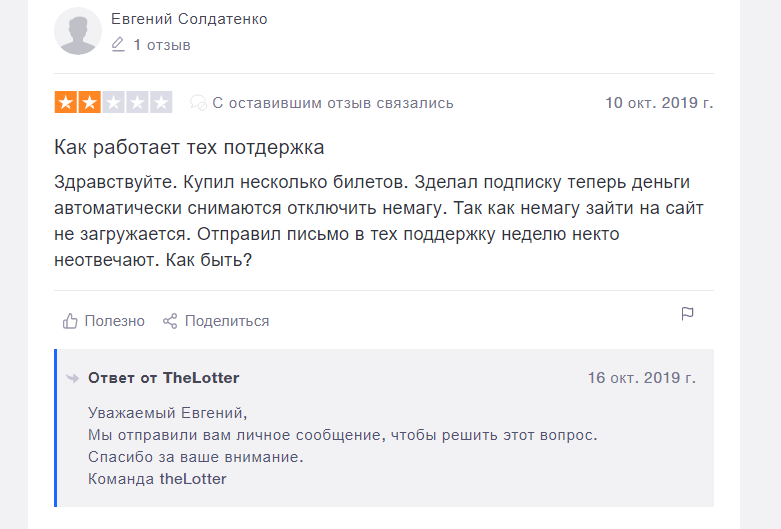Click the review date 10 окт. 2019
This screenshot has width=781, height=529.
coord(659,103)
